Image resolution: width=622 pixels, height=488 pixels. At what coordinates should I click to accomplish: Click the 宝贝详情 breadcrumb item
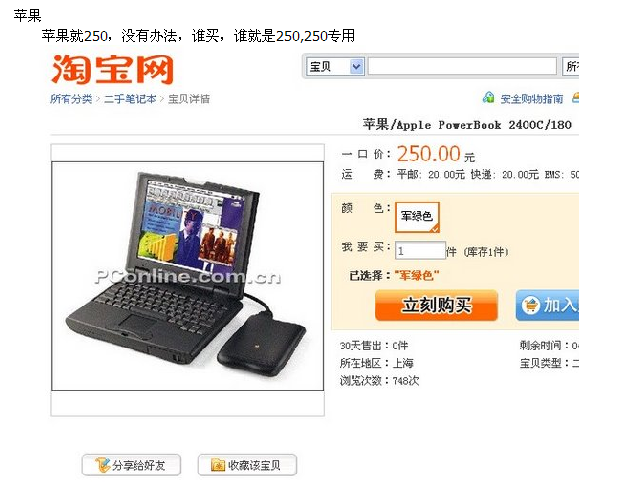(189, 99)
